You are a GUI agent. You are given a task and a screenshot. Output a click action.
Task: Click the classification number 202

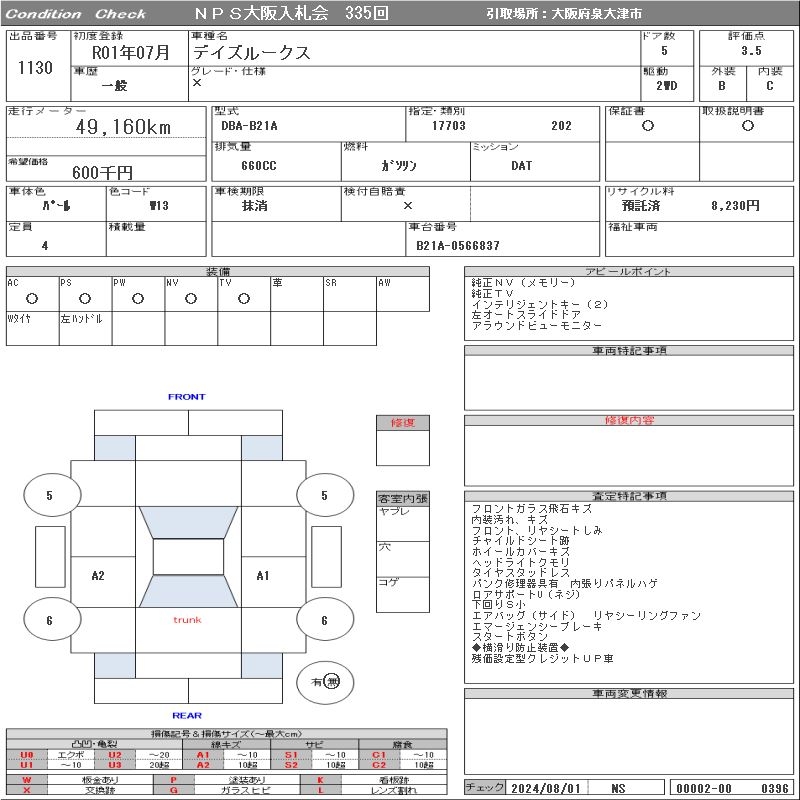[561, 126]
